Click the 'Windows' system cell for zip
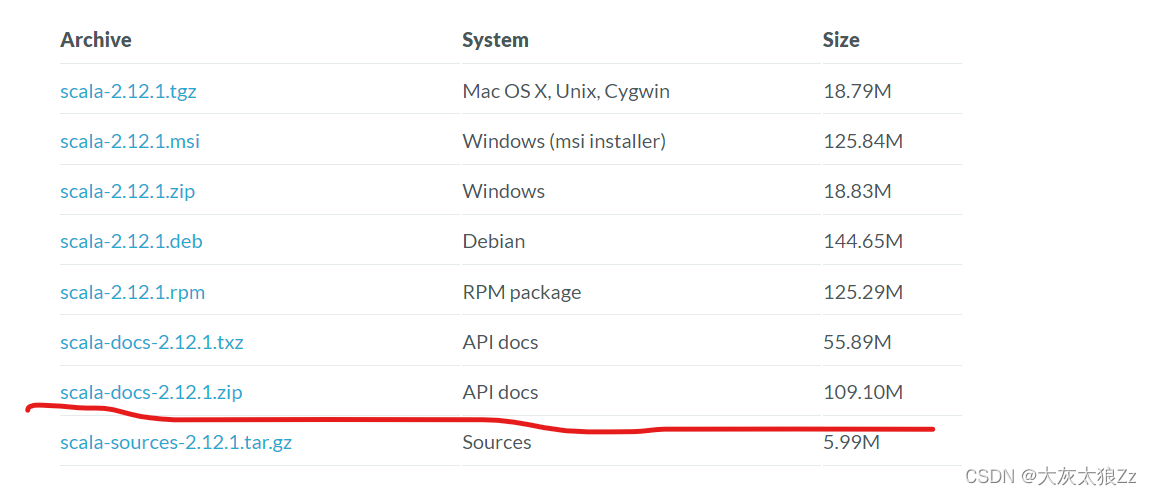 click(x=503, y=192)
